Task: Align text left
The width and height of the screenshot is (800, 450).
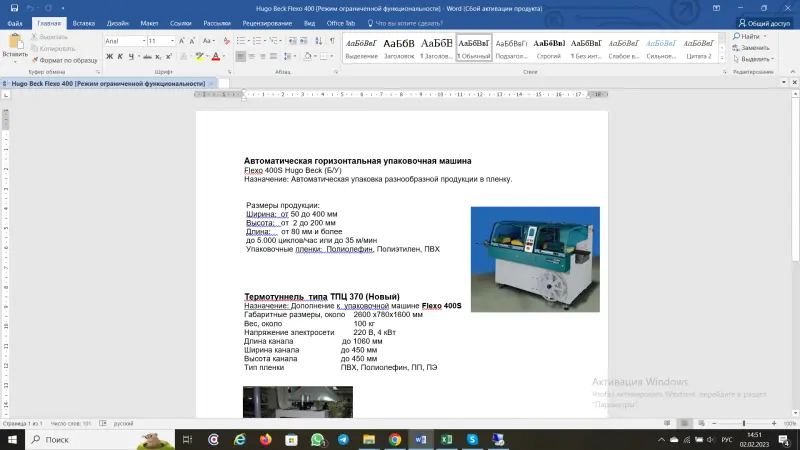Action: point(240,56)
